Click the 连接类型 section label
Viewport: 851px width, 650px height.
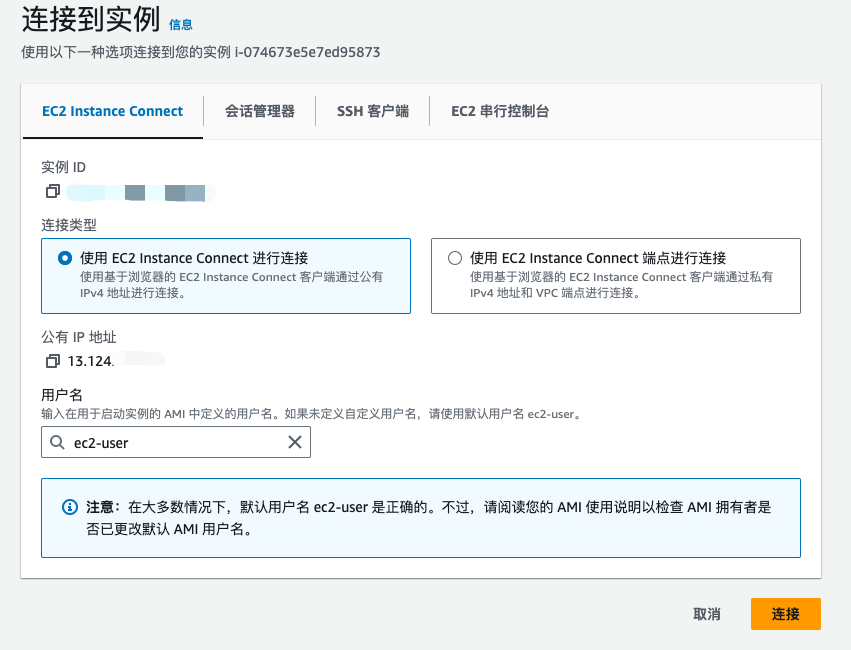[x=69, y=225]
